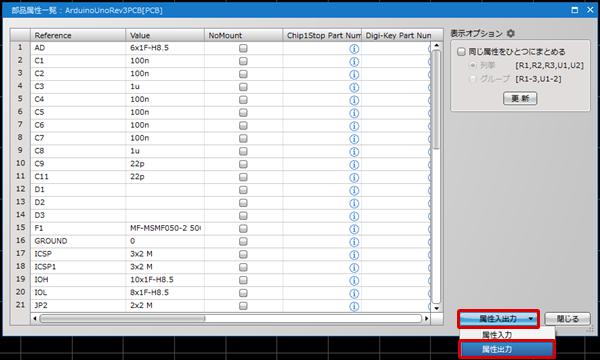The width and height of the screenshot is (600, 360).
Task: Click the table's down scroll arrow
Action: [436, 308]
